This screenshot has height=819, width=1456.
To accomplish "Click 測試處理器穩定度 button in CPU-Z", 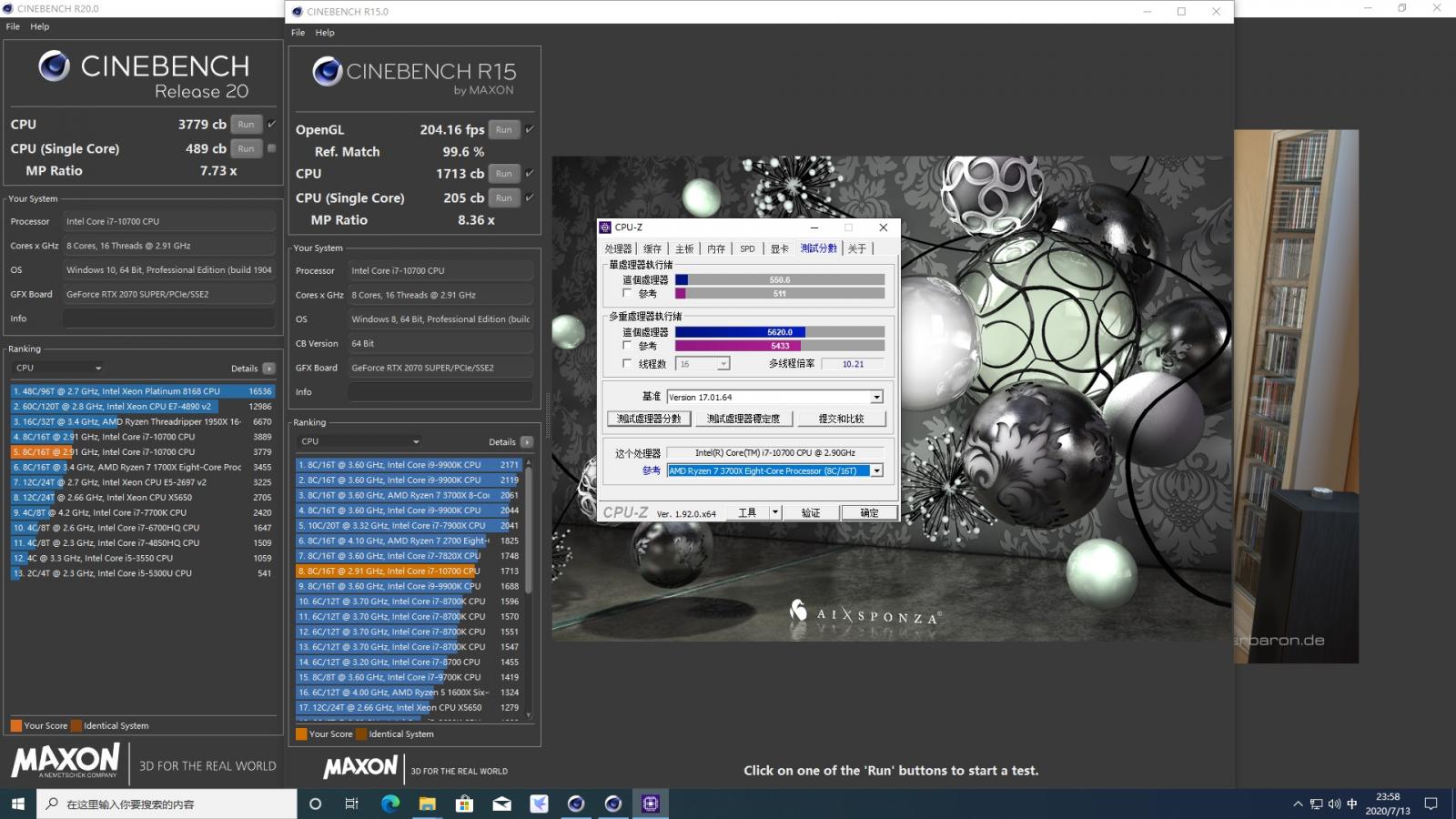I will pos(743,419).
